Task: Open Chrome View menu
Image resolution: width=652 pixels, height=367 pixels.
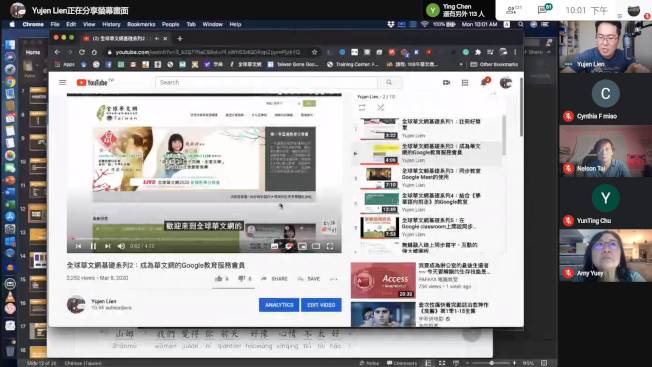Action: (x=89, y=24)
